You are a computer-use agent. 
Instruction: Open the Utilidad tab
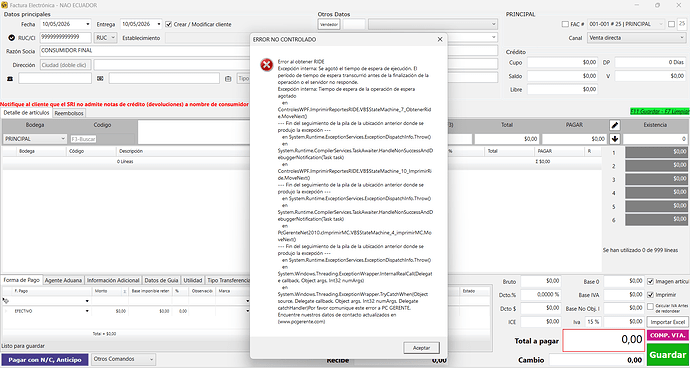[193, 280]
